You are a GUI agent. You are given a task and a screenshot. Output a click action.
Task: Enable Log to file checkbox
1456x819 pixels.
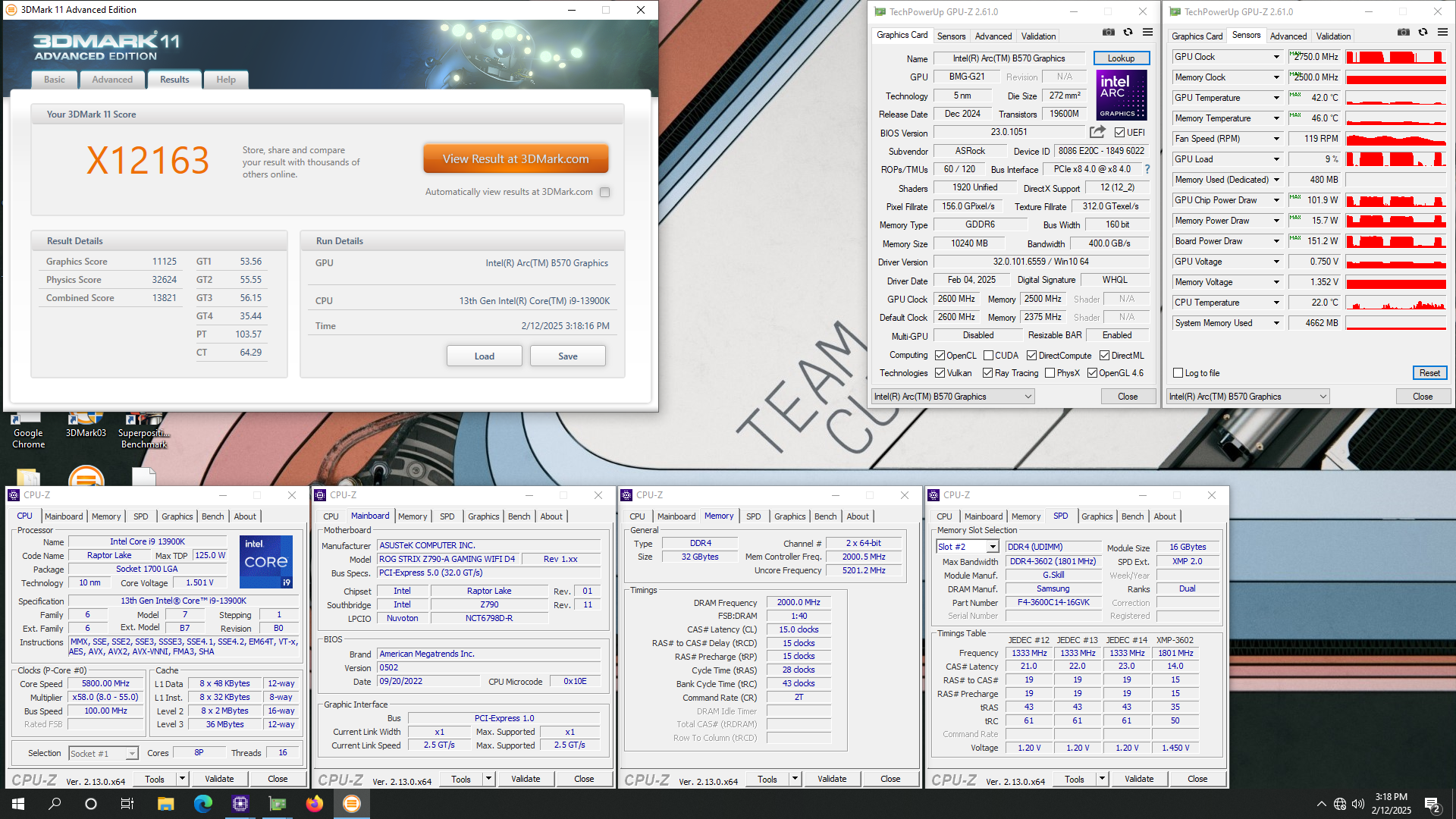point(1178,373)
